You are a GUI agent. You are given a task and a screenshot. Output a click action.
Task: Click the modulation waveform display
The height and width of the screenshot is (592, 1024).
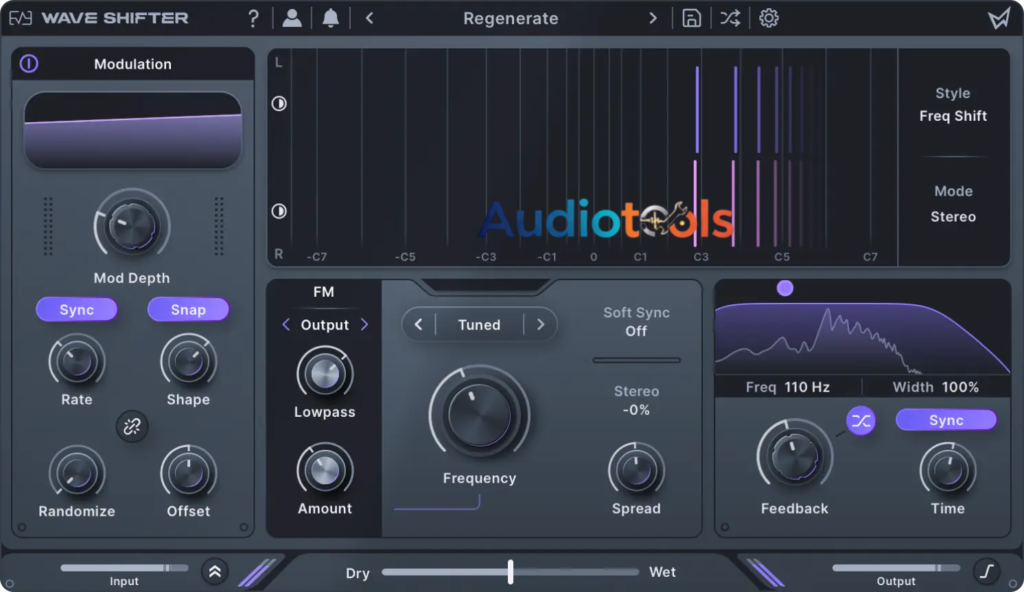tap(133, 130)
